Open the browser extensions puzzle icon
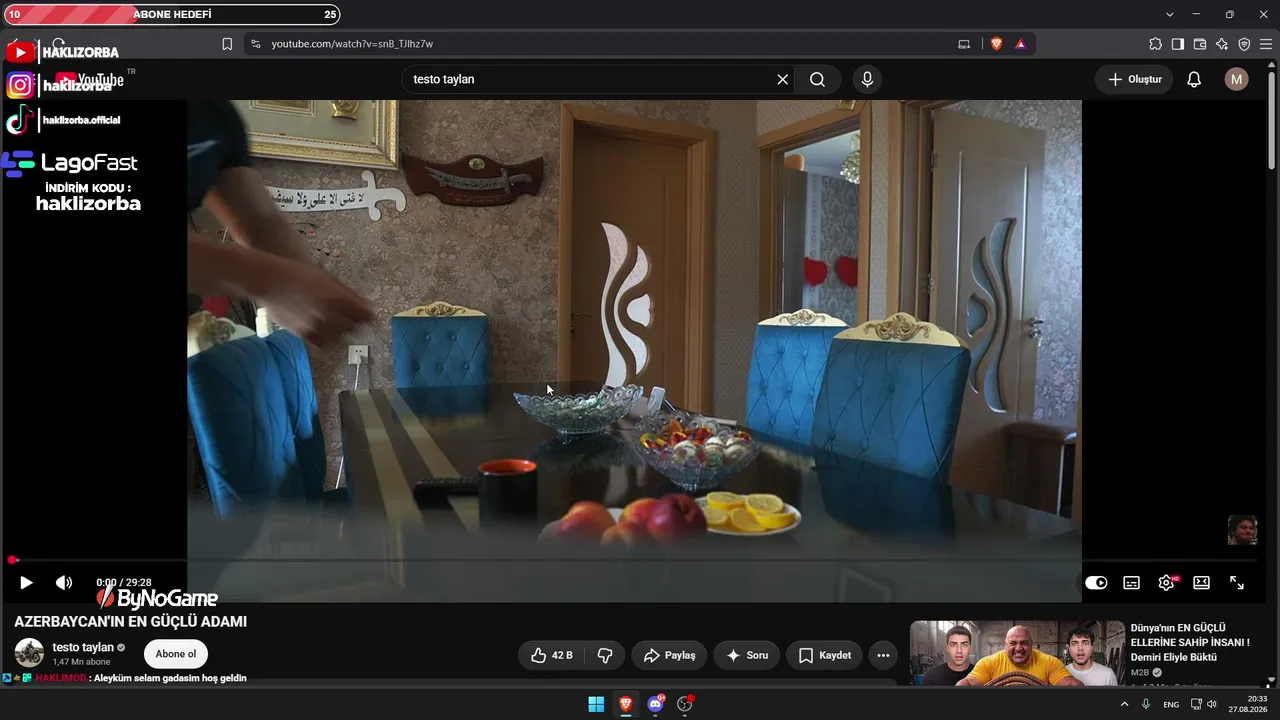Screen dimensions: 1280x720 click(x=1156, y=44)
